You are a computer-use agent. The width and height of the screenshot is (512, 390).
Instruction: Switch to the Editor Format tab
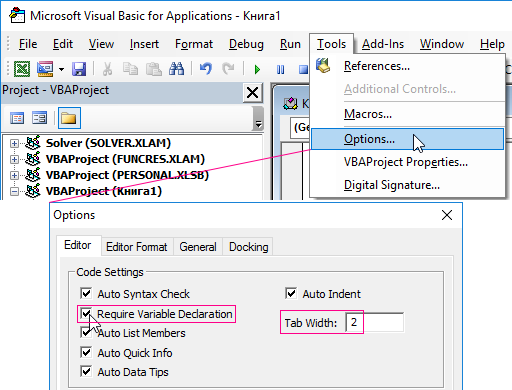(137, 247)
